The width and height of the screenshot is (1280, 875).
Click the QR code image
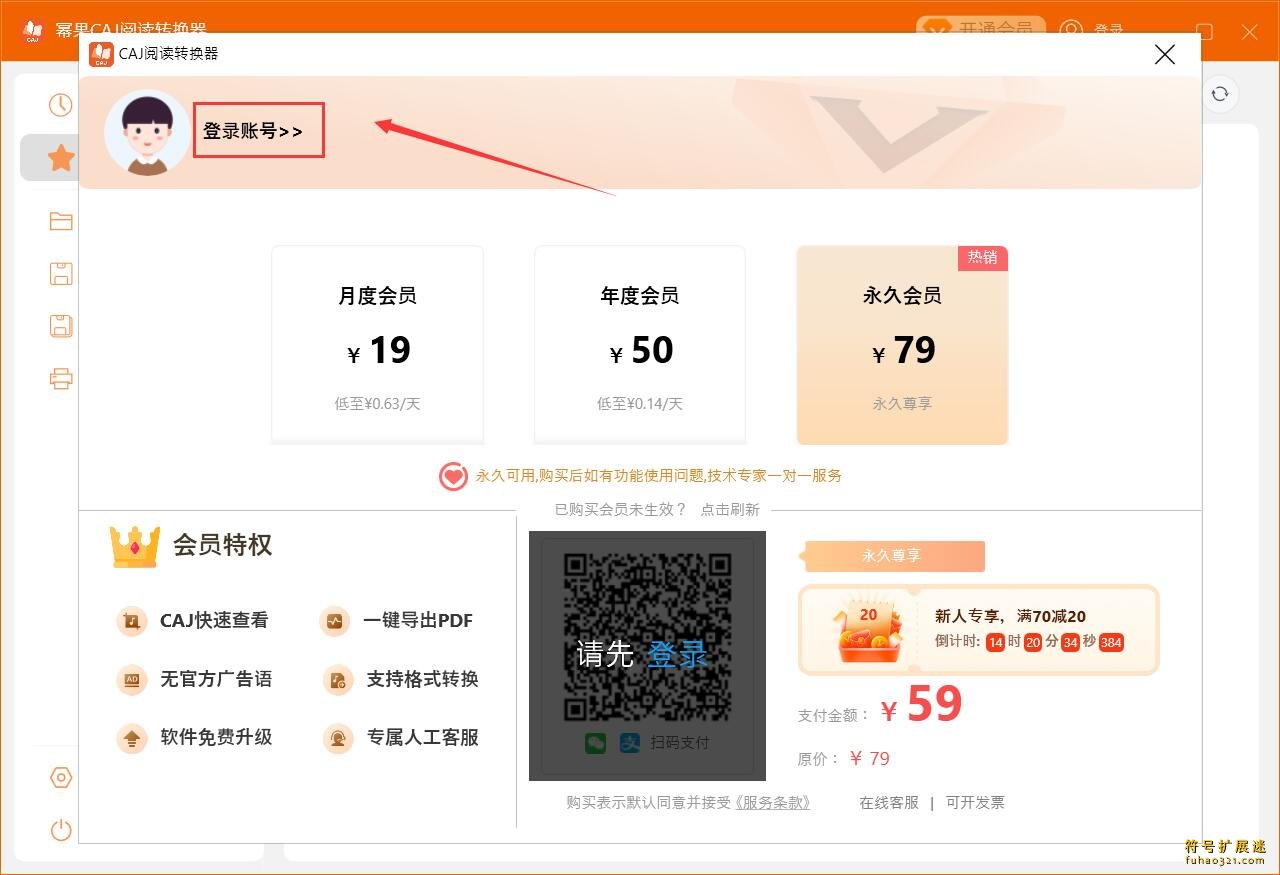647,636
